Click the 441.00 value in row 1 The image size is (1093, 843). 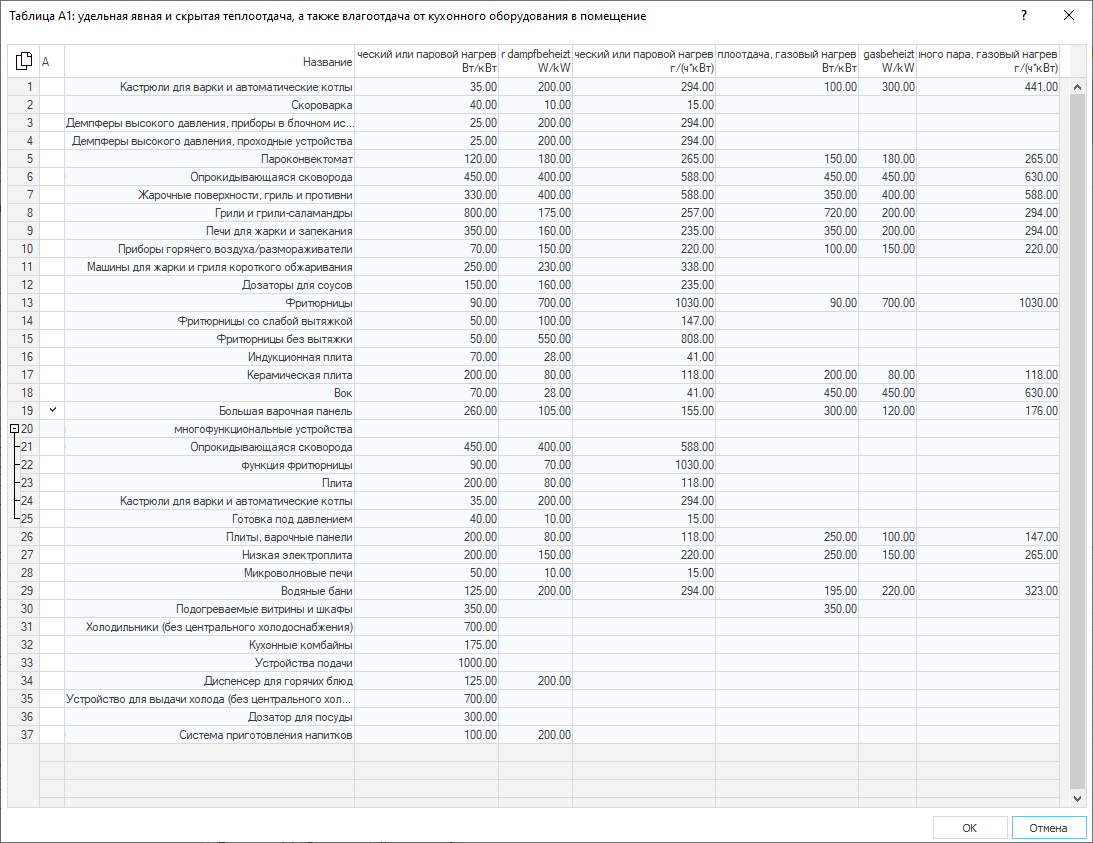(x=988, y=87)
